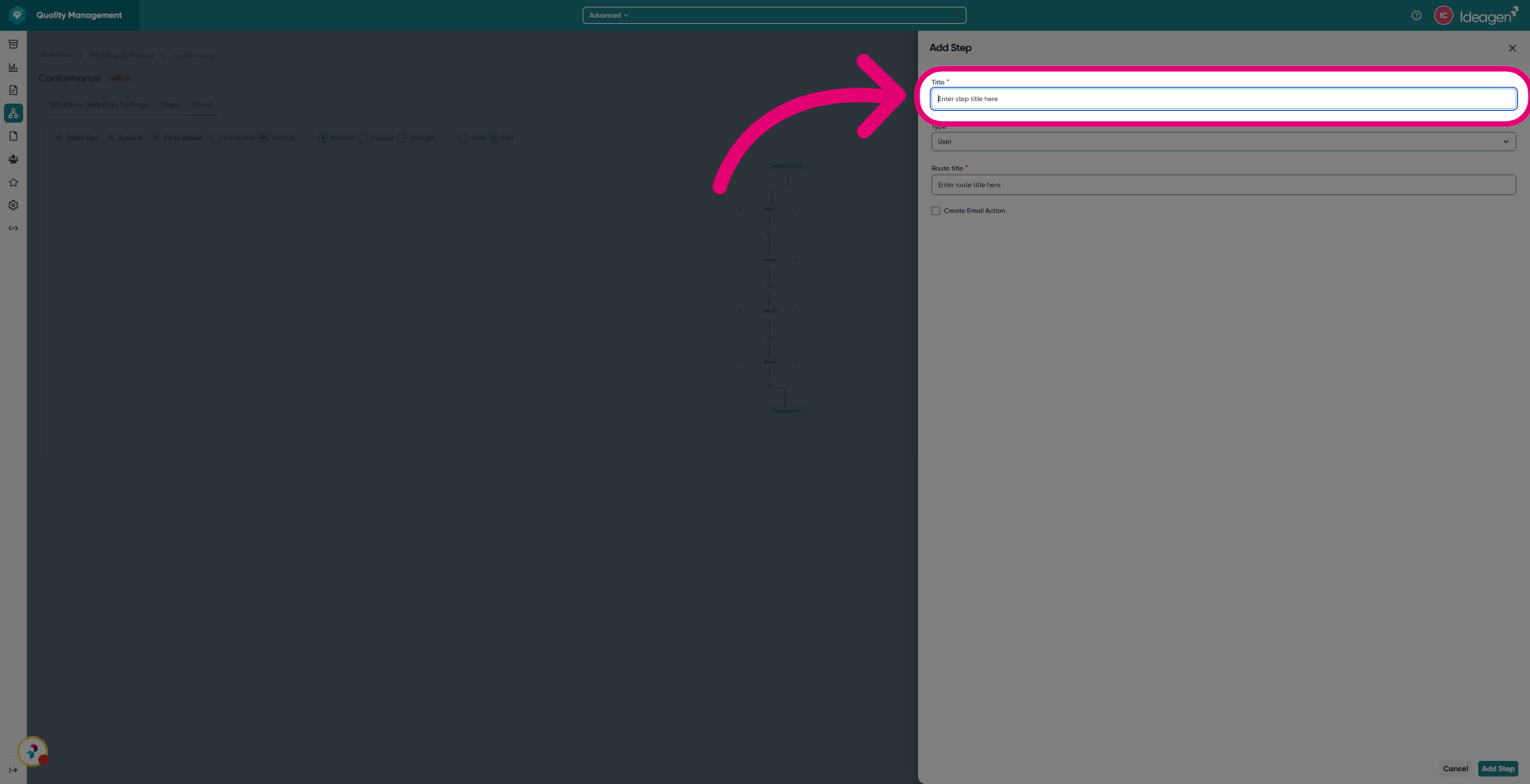Open the settings gear icon in sidebar
1530x784 pixels.
(x=14, y=206)
